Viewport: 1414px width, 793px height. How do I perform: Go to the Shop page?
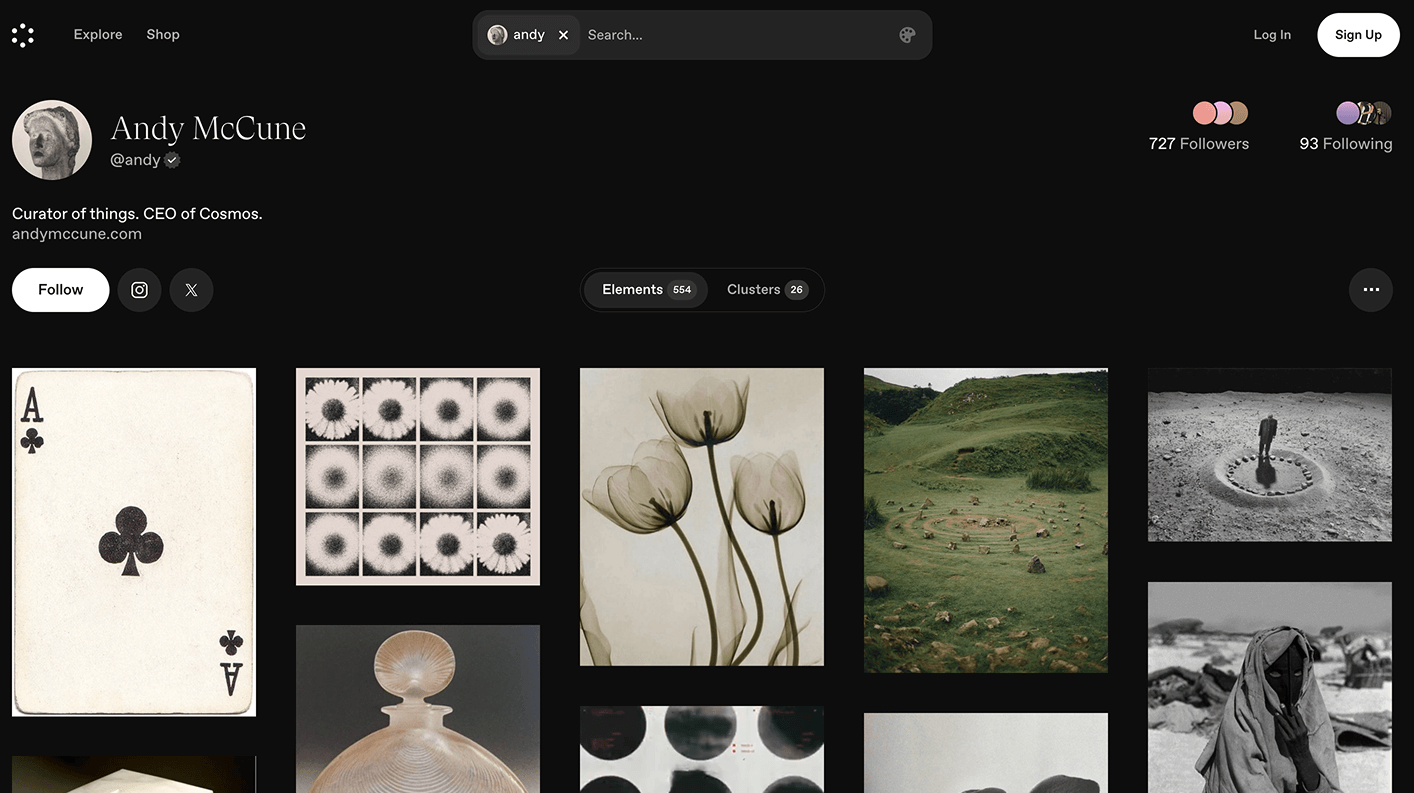[x=163, y=35]
